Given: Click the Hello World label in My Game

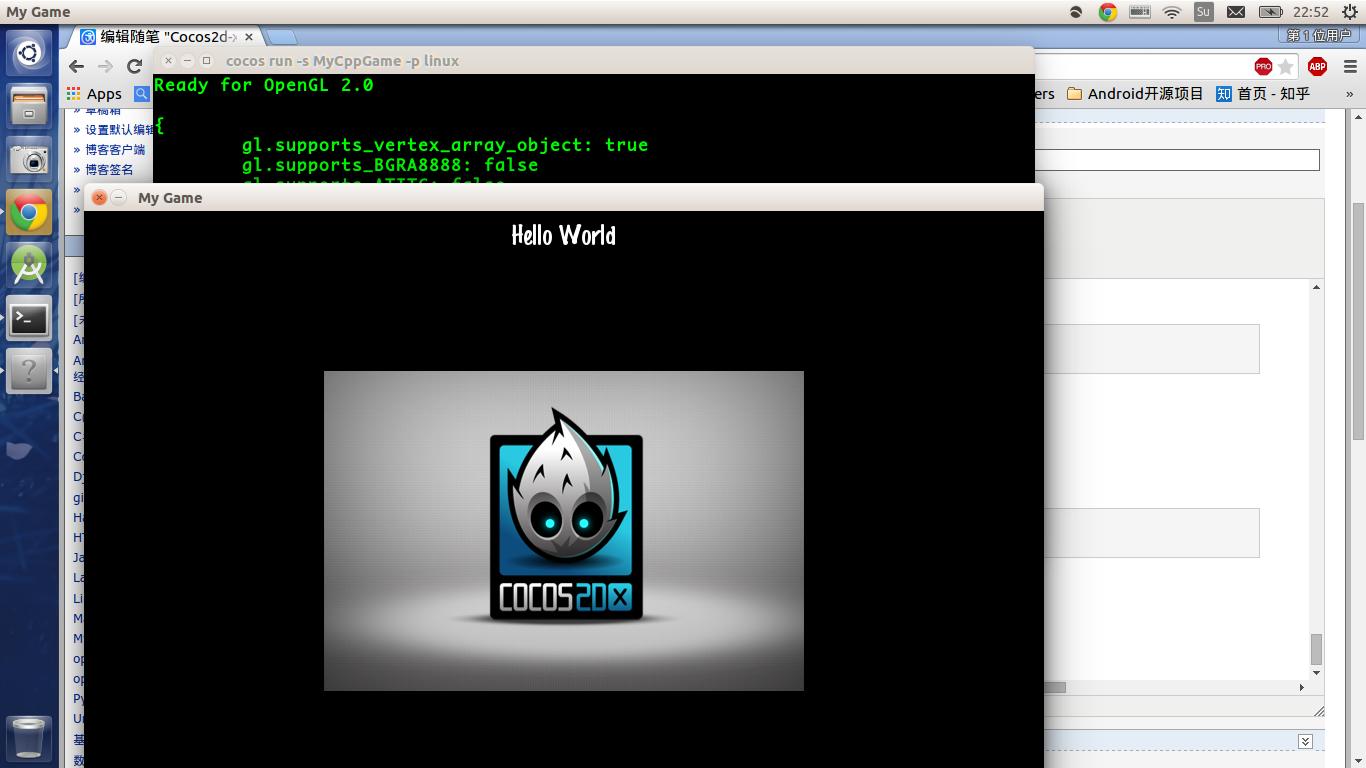Looking at the screenshot, I should pyautogui.click(x=563, y=236).
